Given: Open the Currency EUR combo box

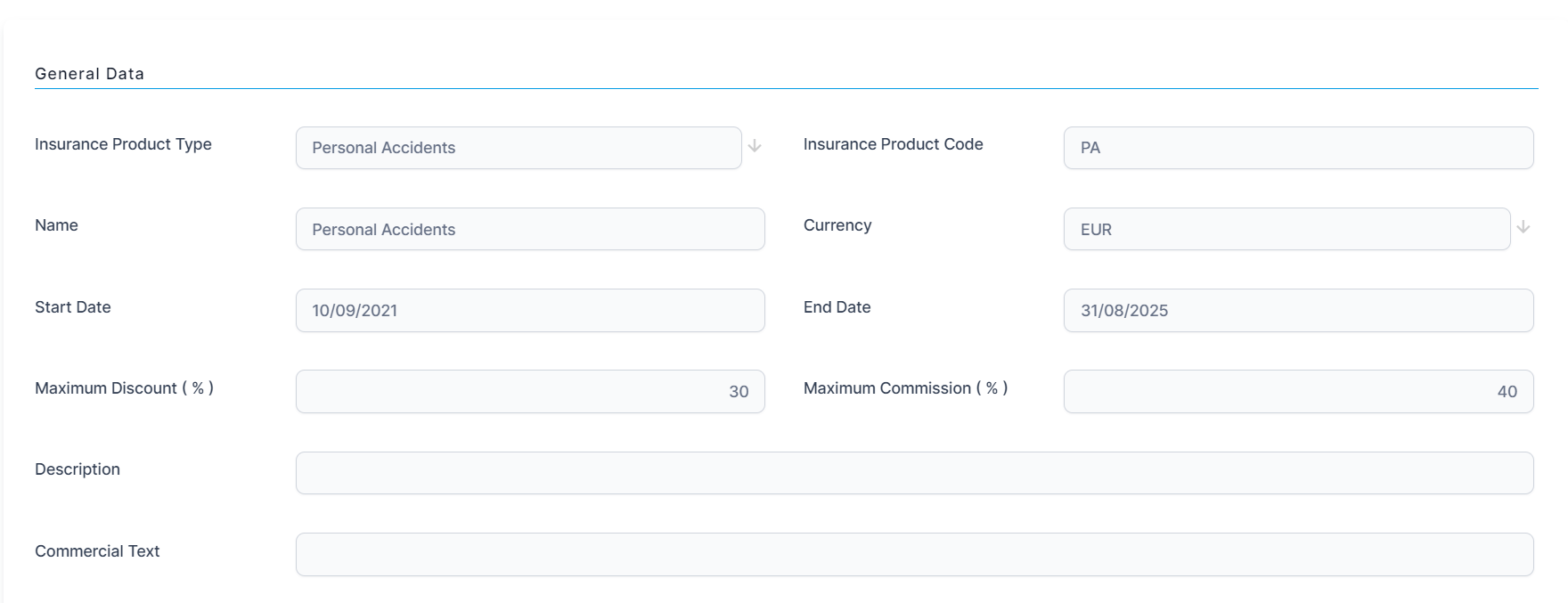Looking at the screenshot, I should 1286,229.
